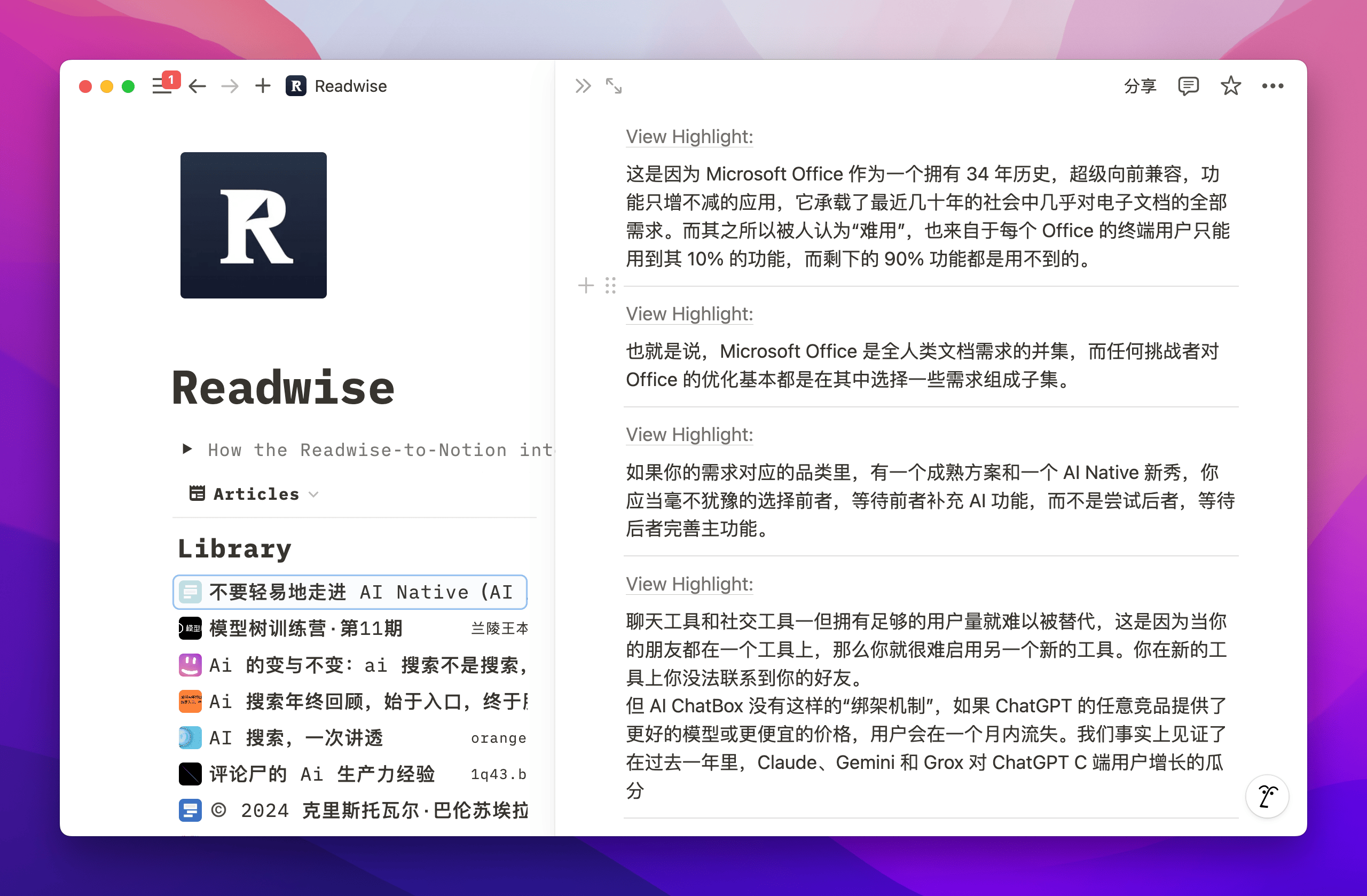Click the 分享 share button
Screen dimensions: 1367x896
click(1140, 86)
